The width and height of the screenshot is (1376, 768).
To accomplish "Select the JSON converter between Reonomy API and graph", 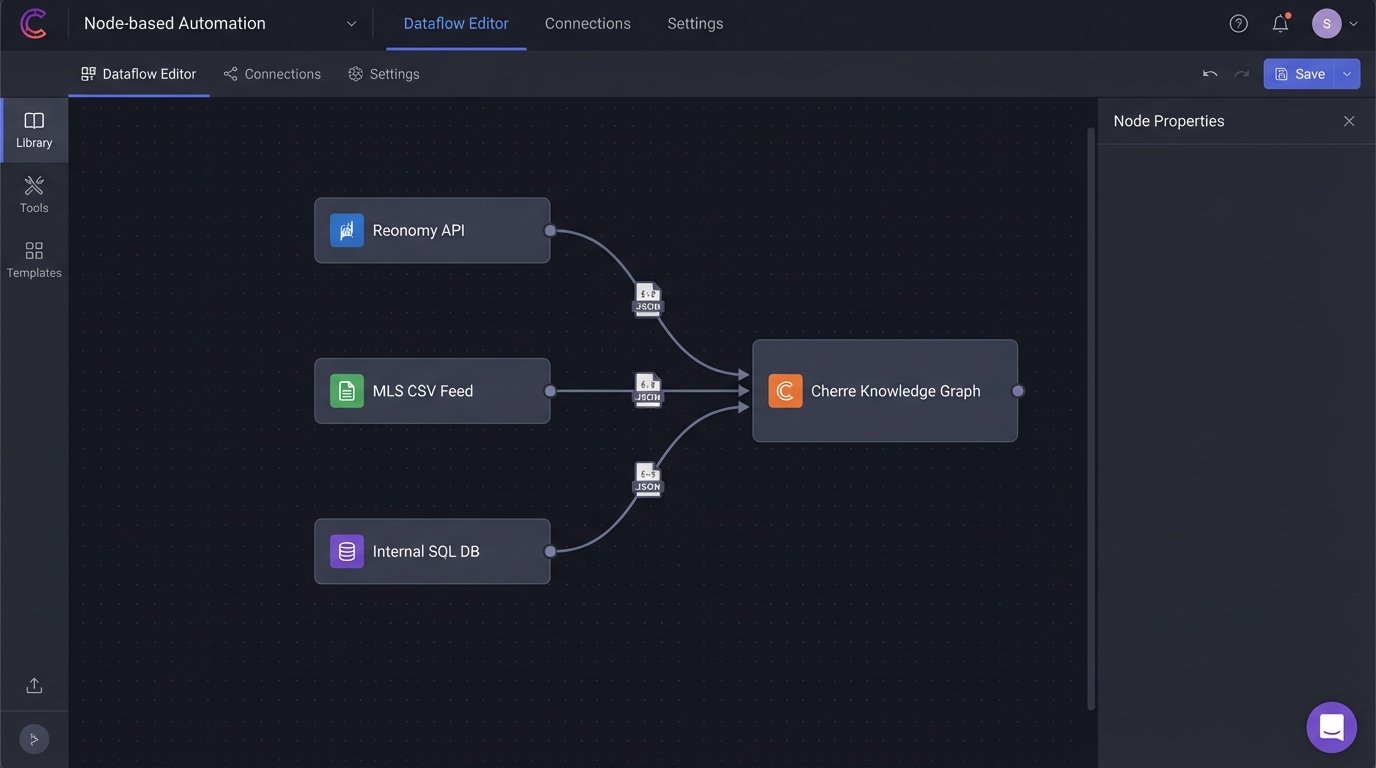I will coord(647,298).
